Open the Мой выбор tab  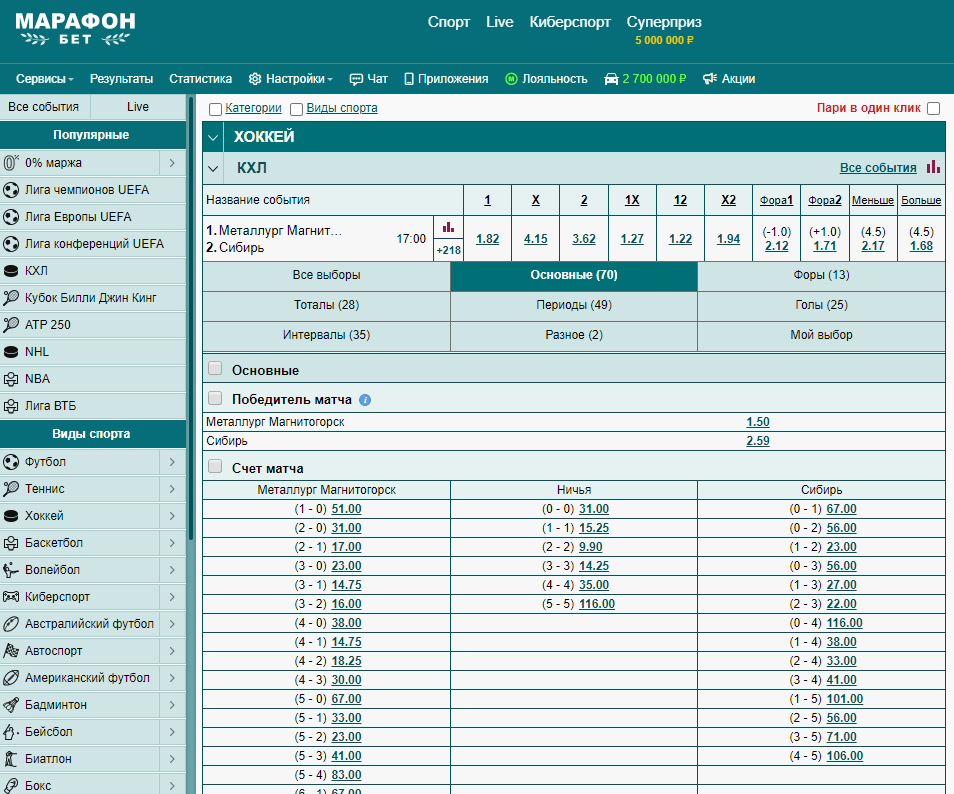pyautogui.click(x=821, y=335)
